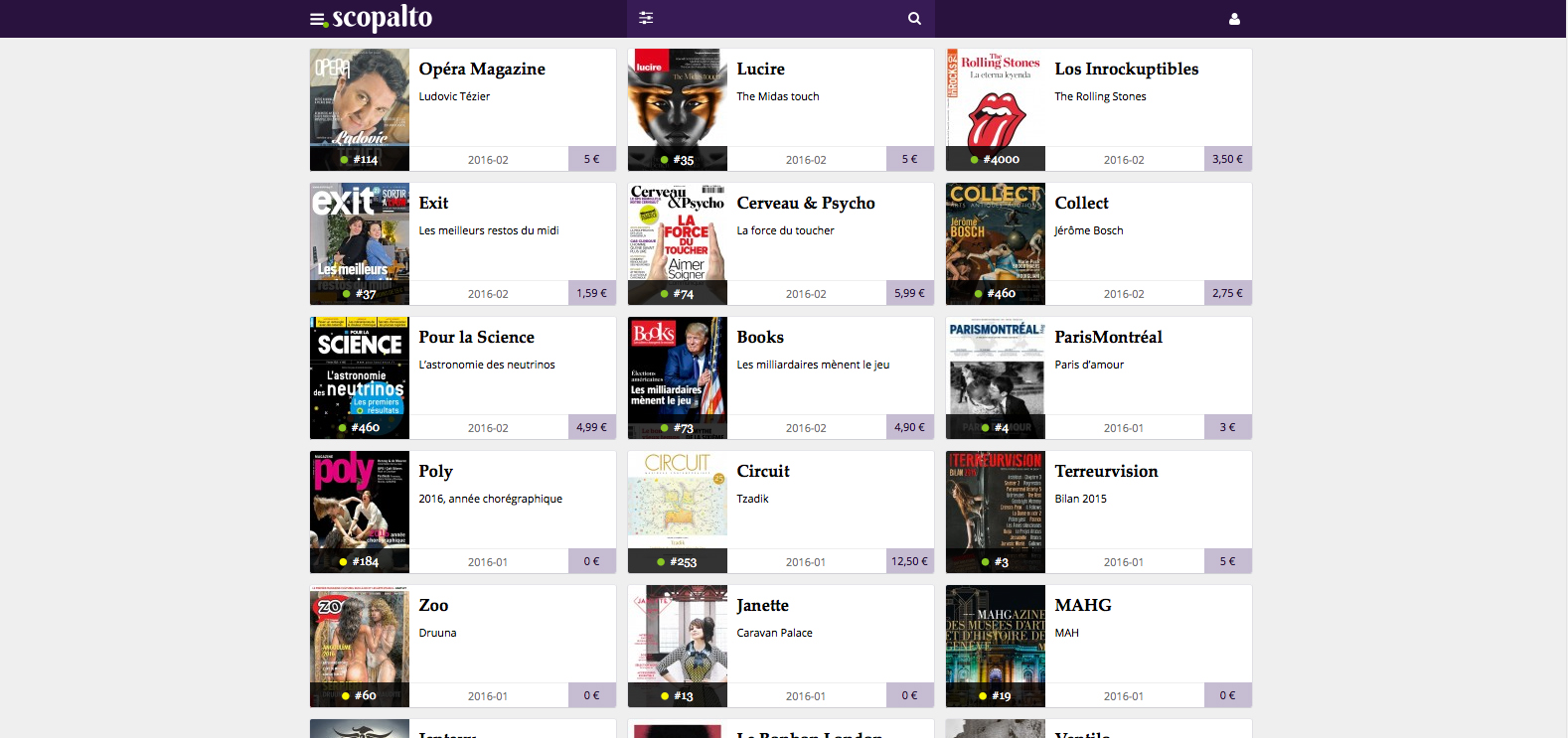Open the Collect Jérôme Bosch cover
Viewport: 1568px width, 738px height.
point(996,243)
